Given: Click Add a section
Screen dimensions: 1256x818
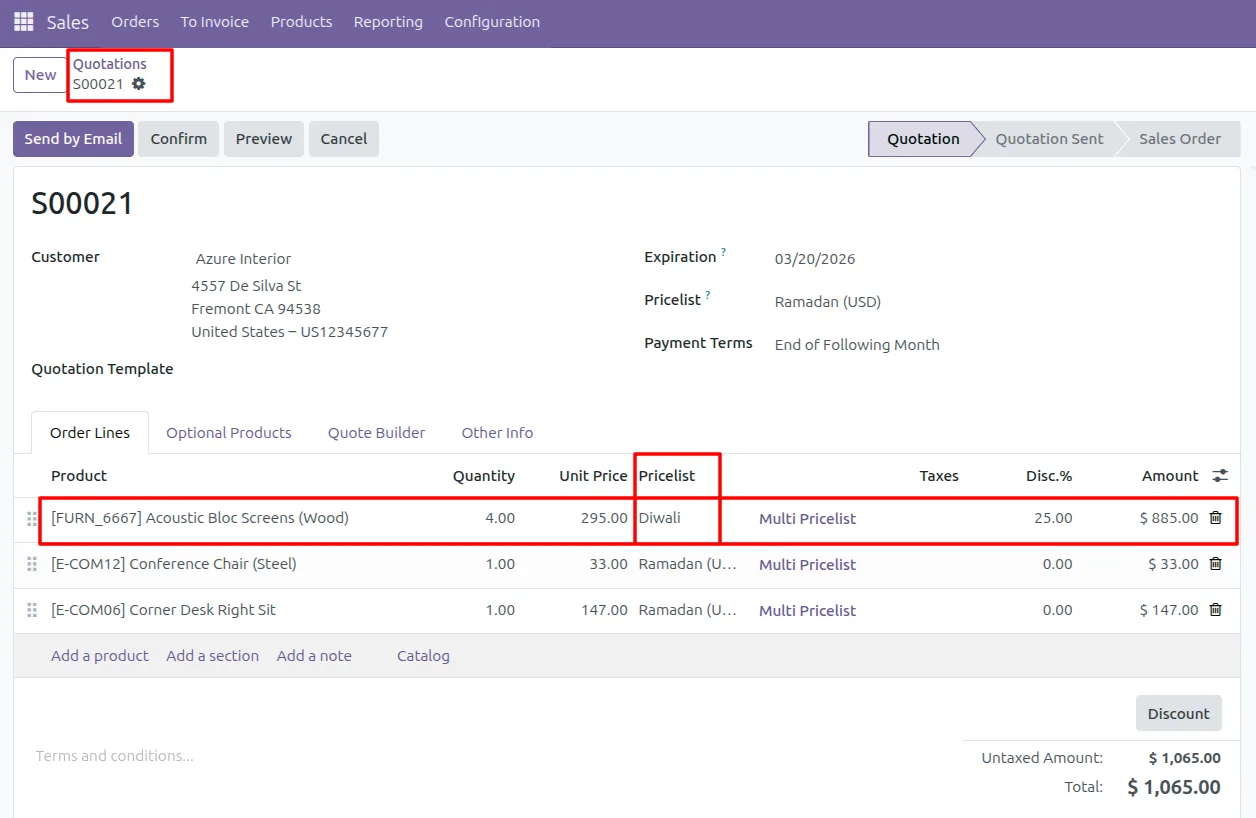Looking at the screenshot, I should click(213, 656).
